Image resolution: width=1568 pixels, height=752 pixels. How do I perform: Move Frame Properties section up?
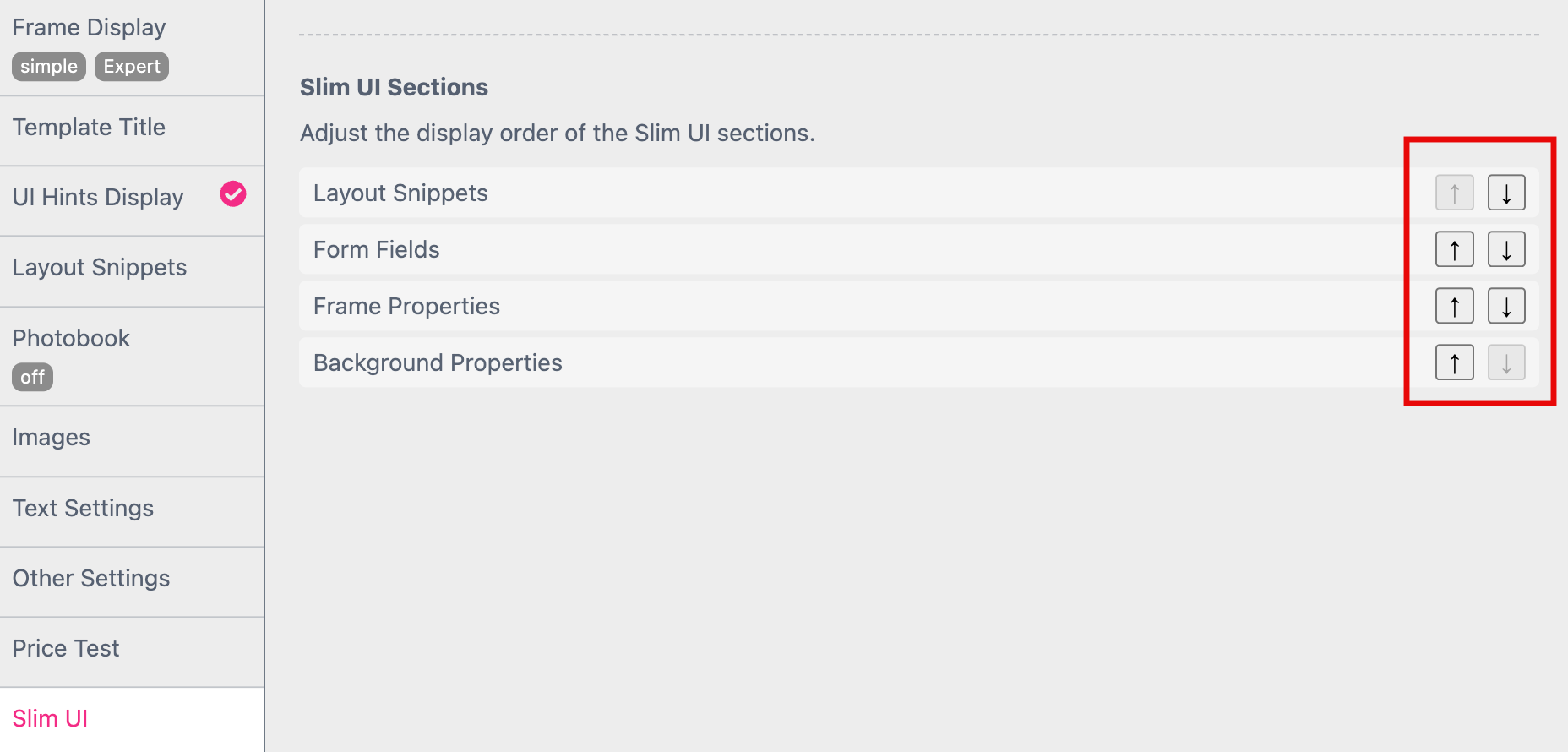[1454, 306]
